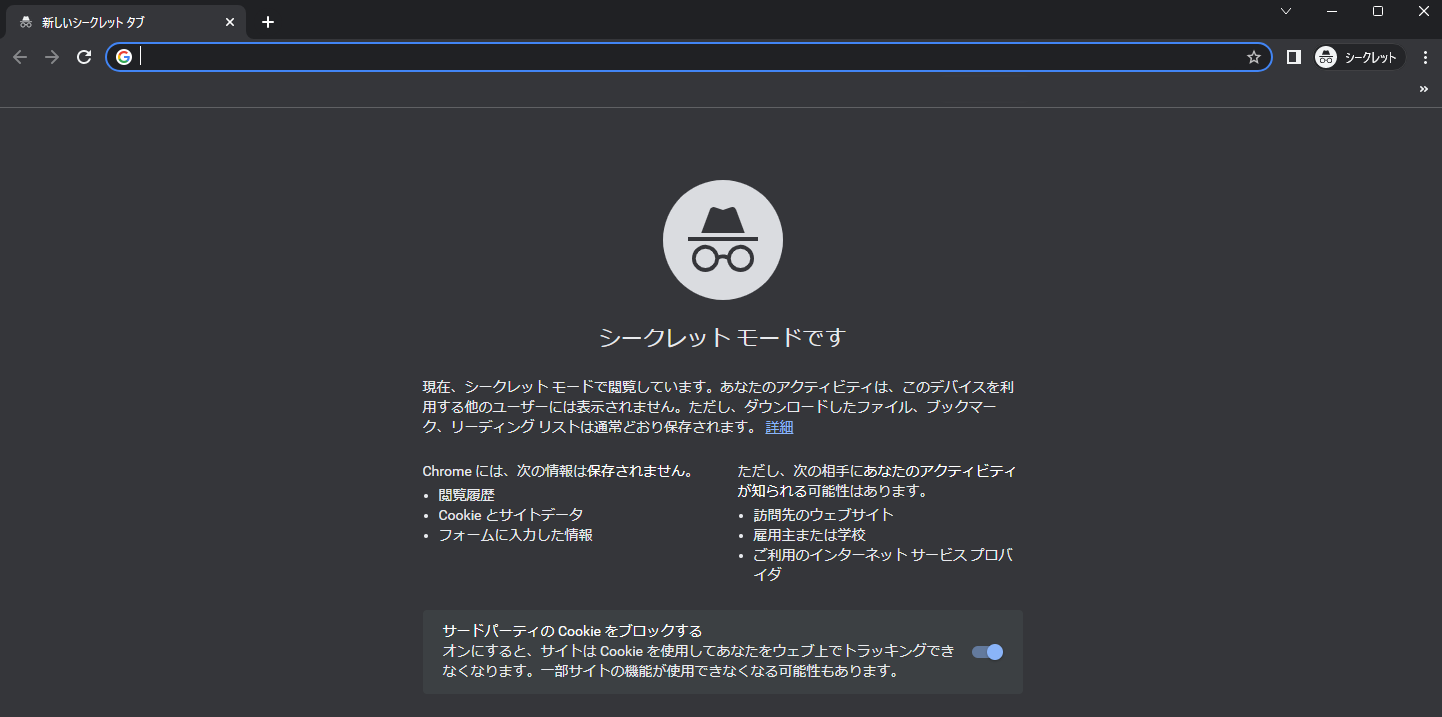This screenshot has width=1442, height=717.
Task: Click the サードパーティの Cookie をブロックする title
Action: (x=572, y=631)
